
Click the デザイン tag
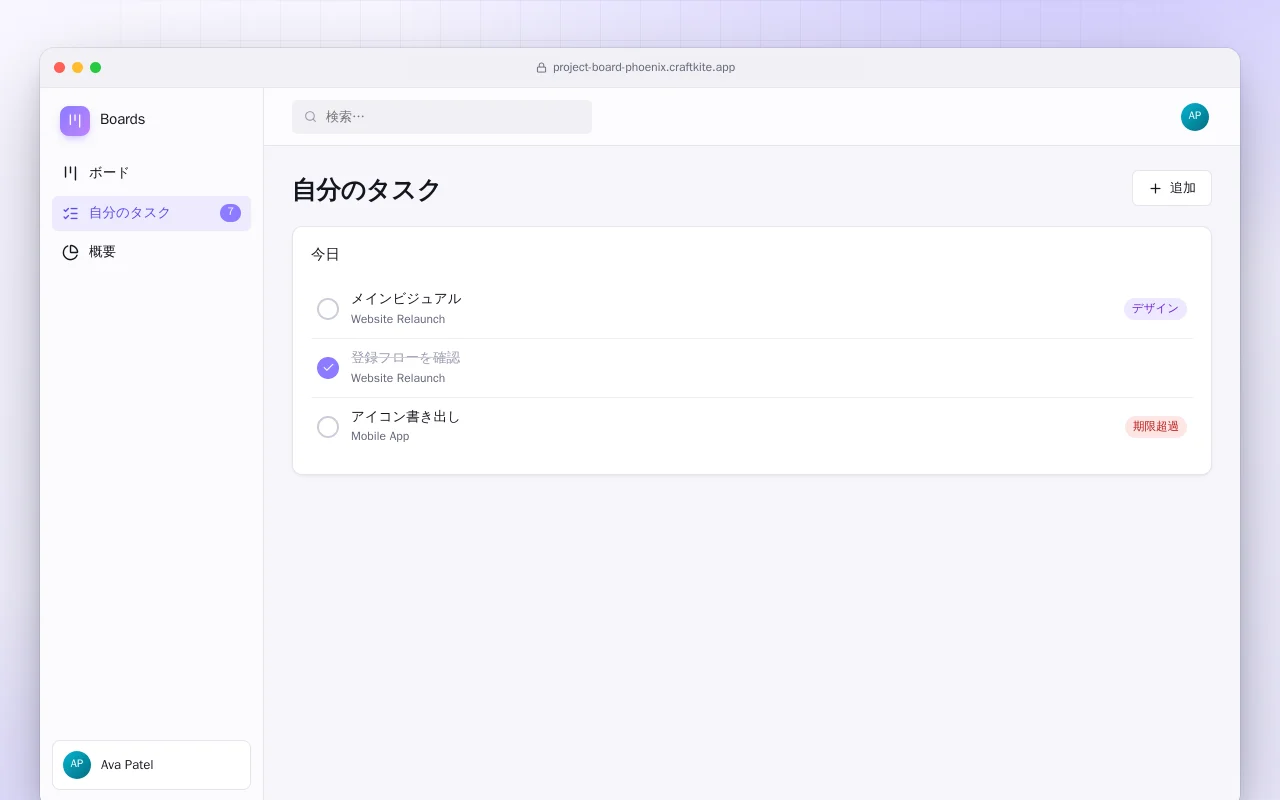(1155, 309)
